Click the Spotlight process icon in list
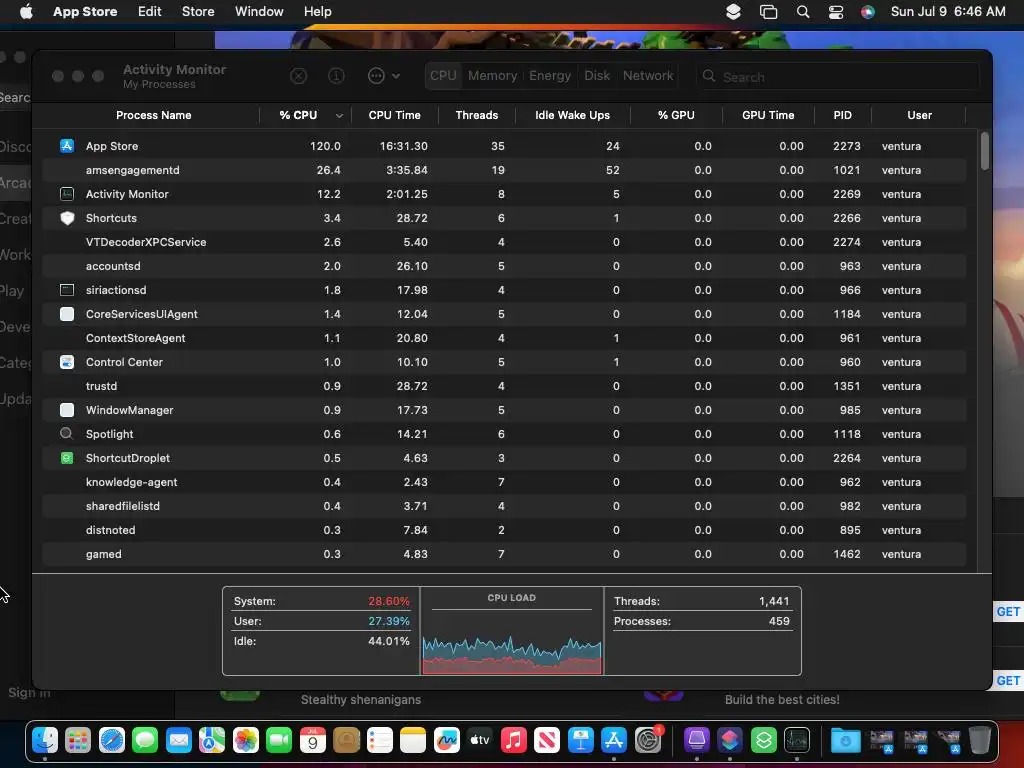Image resolution: width=1024 pixels, height=768 pixels. click(x=67, y=434)
